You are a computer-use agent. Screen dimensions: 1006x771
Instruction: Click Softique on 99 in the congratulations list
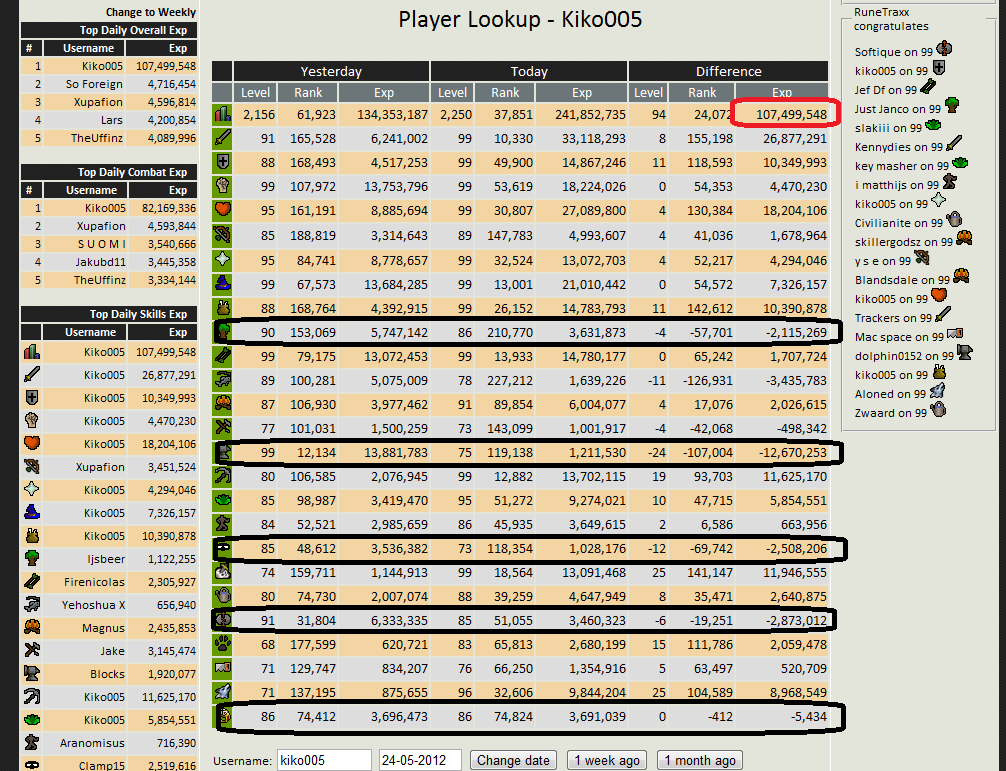tap(893, 52)
